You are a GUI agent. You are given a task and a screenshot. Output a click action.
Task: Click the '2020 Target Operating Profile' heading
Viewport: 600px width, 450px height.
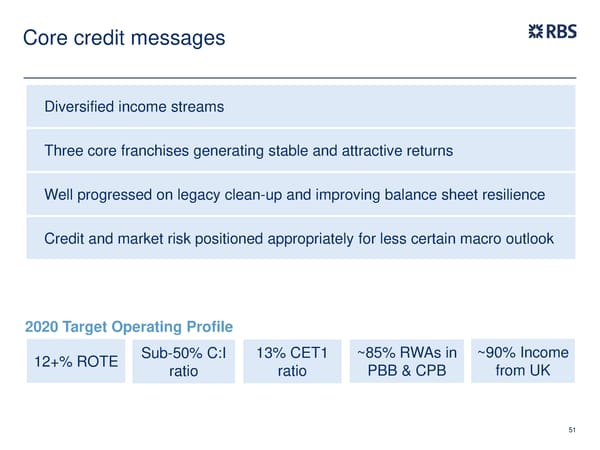[x=128, y=326]
